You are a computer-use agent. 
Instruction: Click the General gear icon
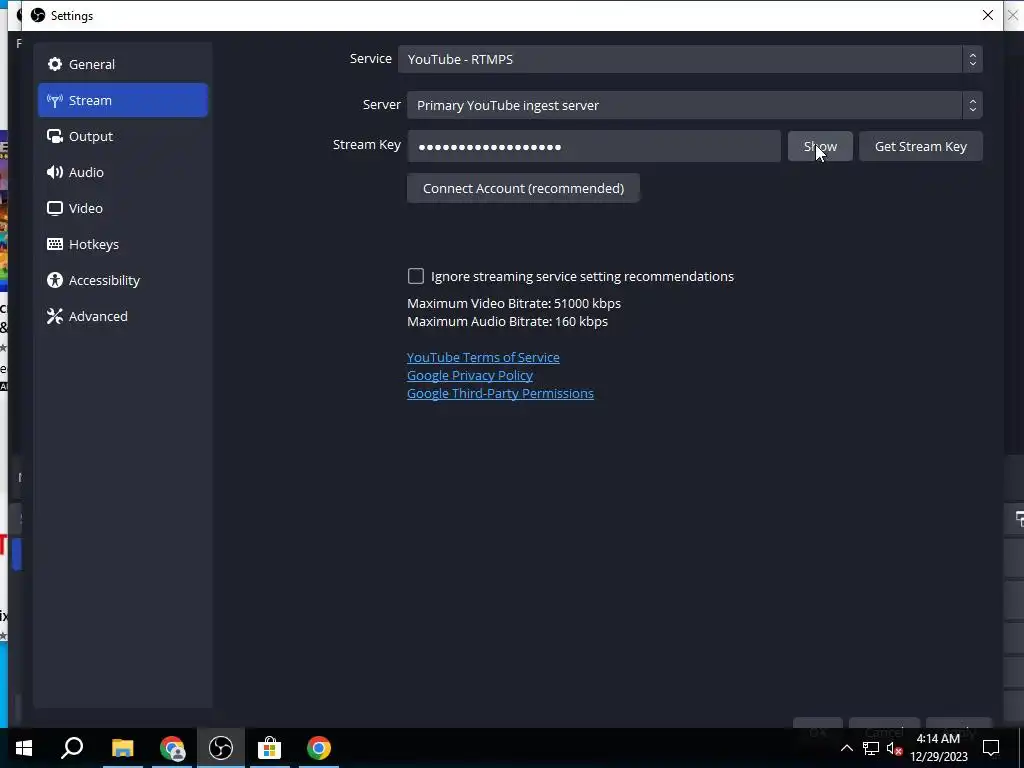click(x=55, y=64)
